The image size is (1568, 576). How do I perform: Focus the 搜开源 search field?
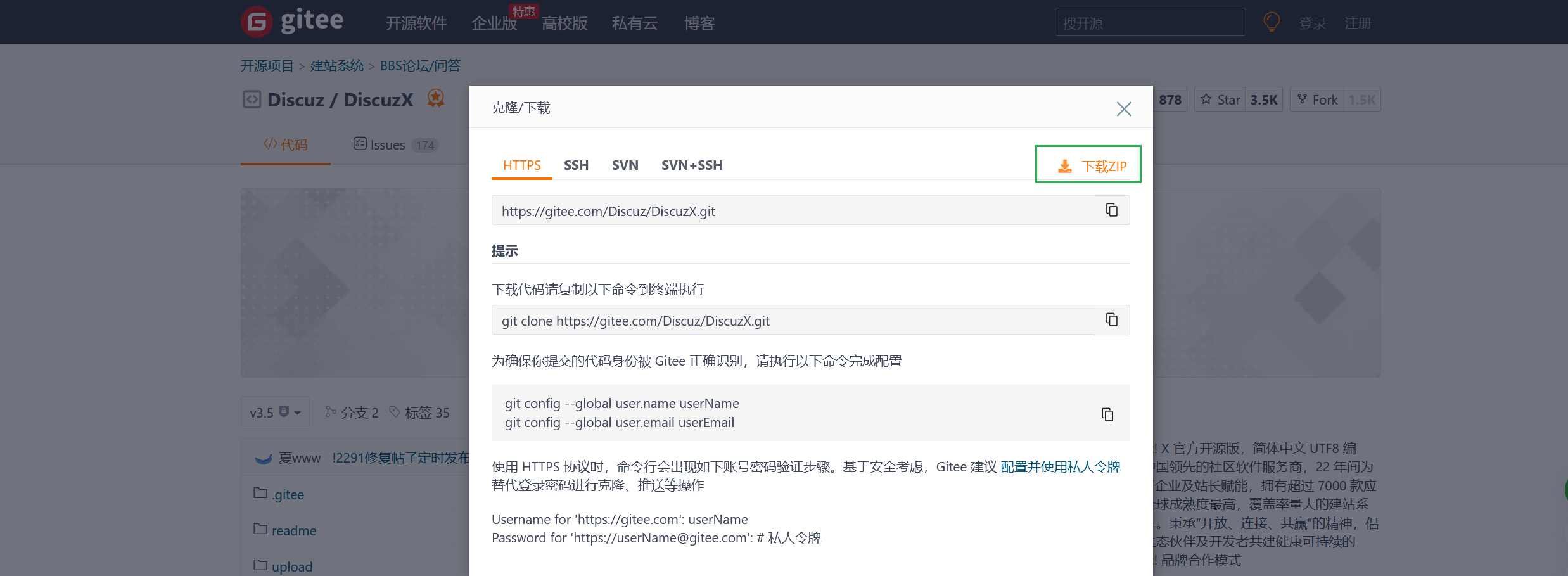tap(1150, 22)
